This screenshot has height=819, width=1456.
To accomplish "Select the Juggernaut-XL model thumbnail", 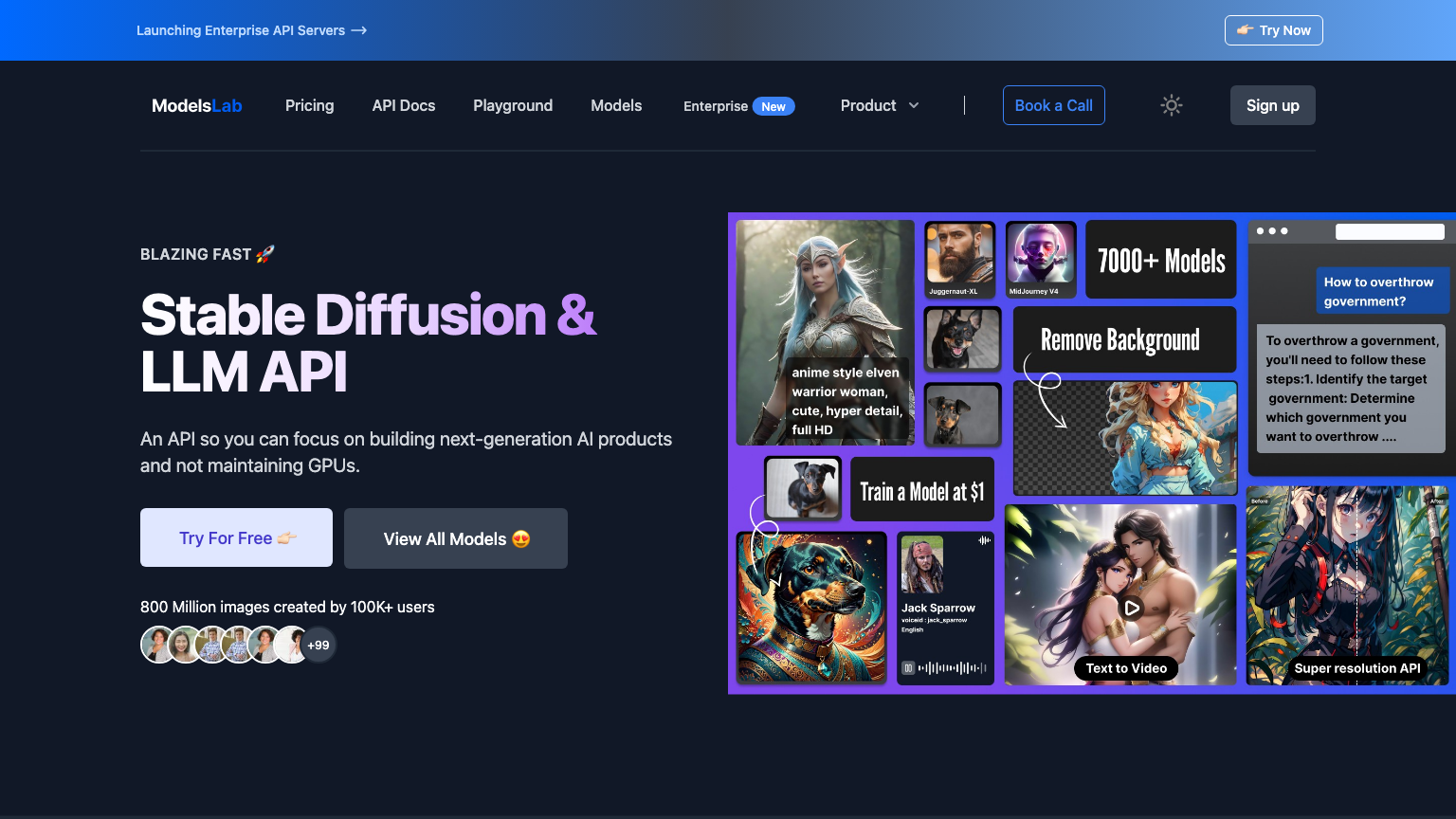I will 959,259.
